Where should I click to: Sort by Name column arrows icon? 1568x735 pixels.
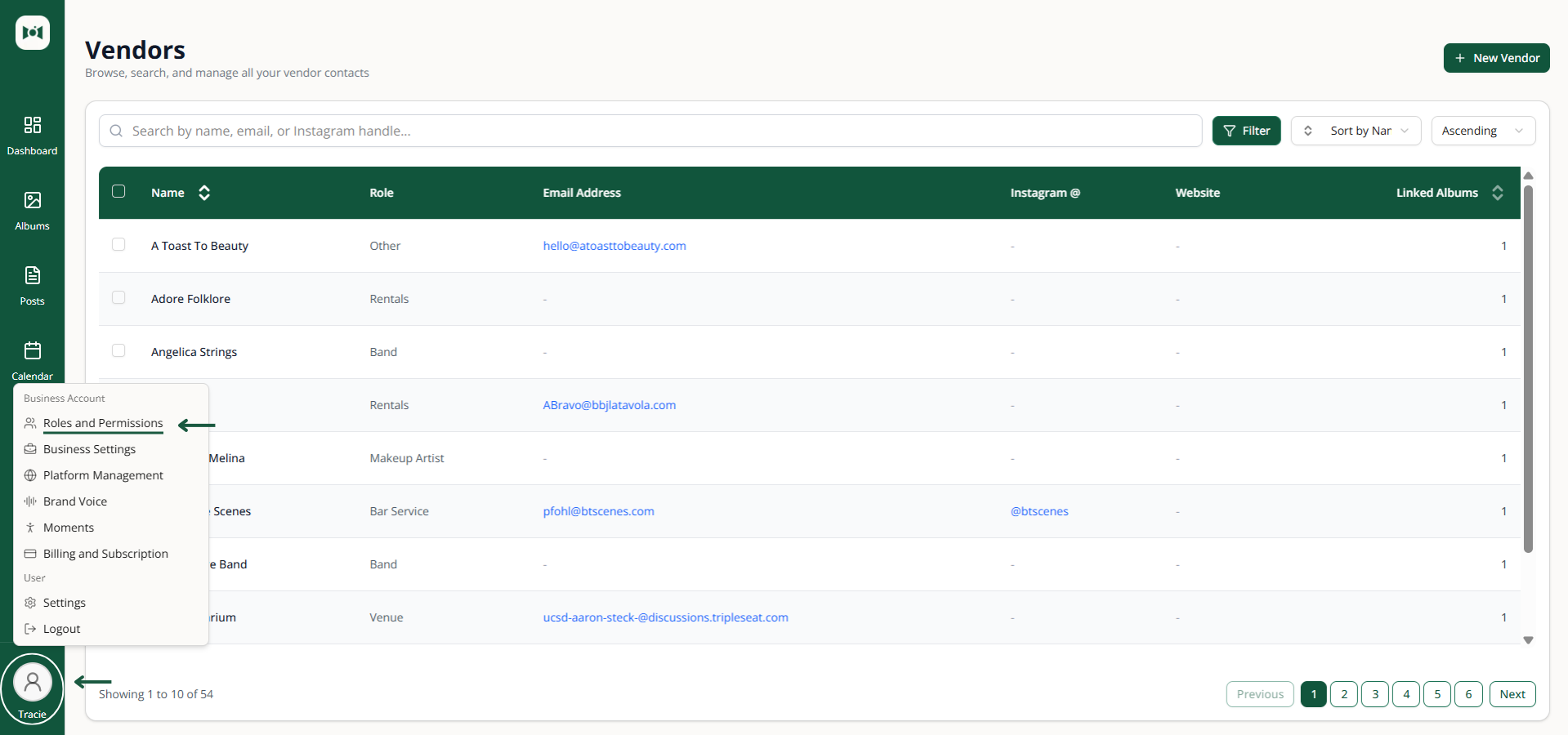(x=204, y=193)
